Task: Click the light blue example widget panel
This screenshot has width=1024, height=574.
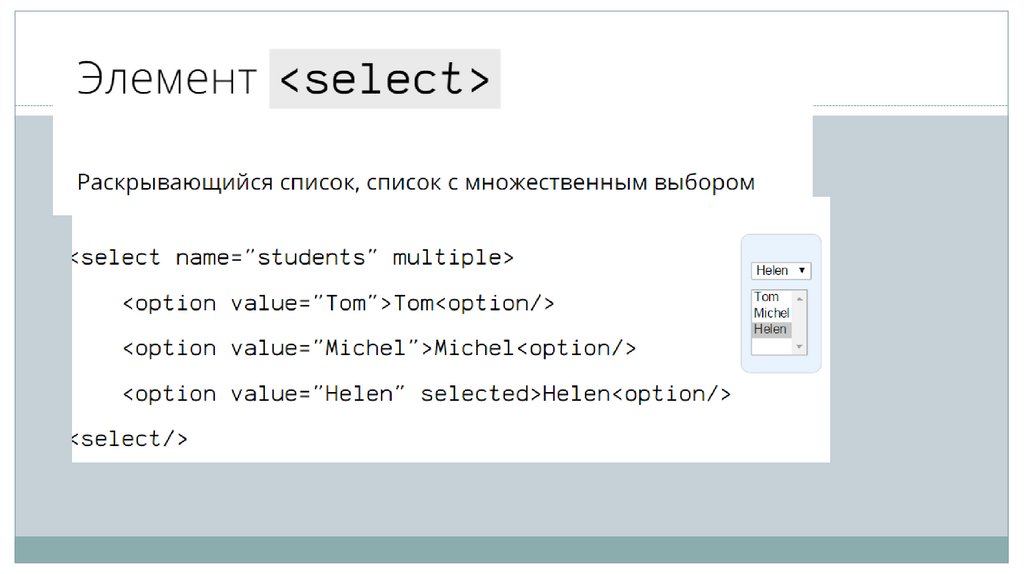Action: (780, 250)
